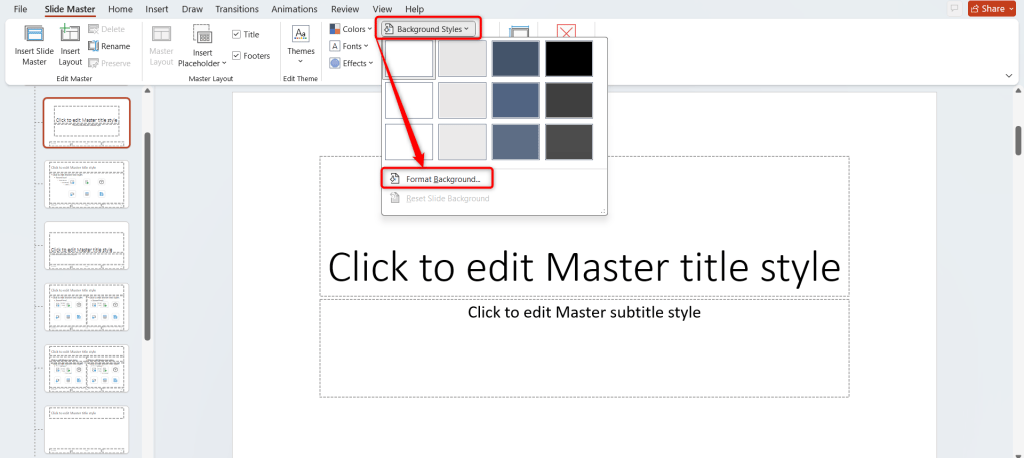Select the highlighted white background style swatch
Image resolution: width=1024 pixels, height=458 pixels.
[409, 59]
